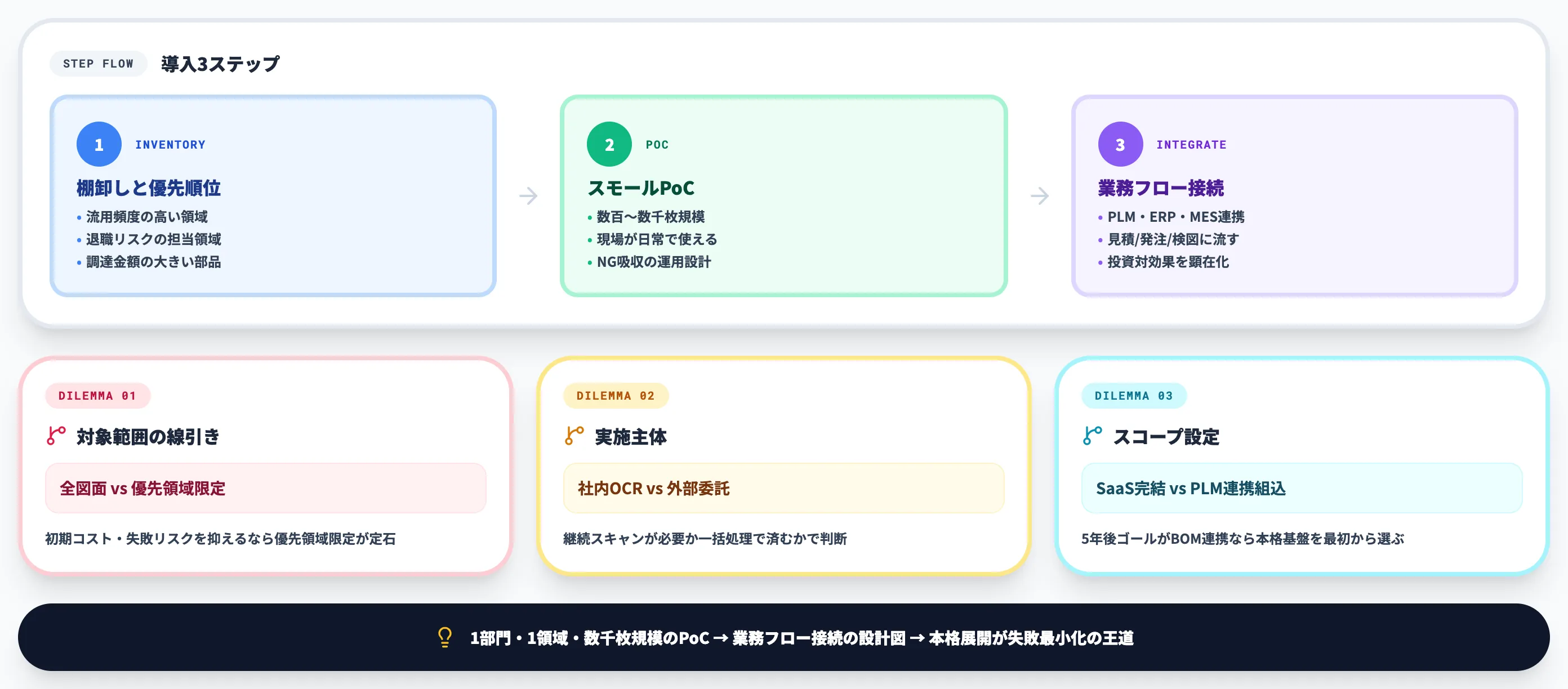Screen dimensions: 1568x689
Task: Select the red branch icon beside 対象範囲の線引き
Action: pyautogui.click(x=55, y=437)
